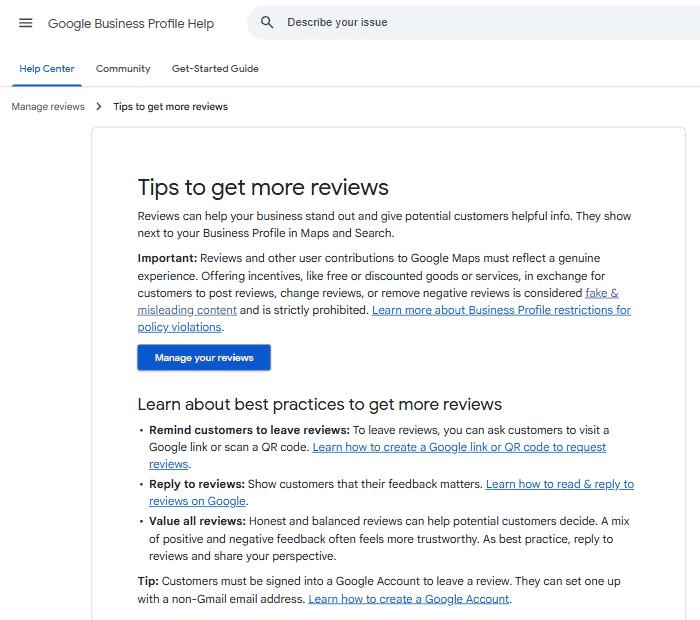Click the breadcrumb chevron arrow
700x620 pixels.
[99, 107]
